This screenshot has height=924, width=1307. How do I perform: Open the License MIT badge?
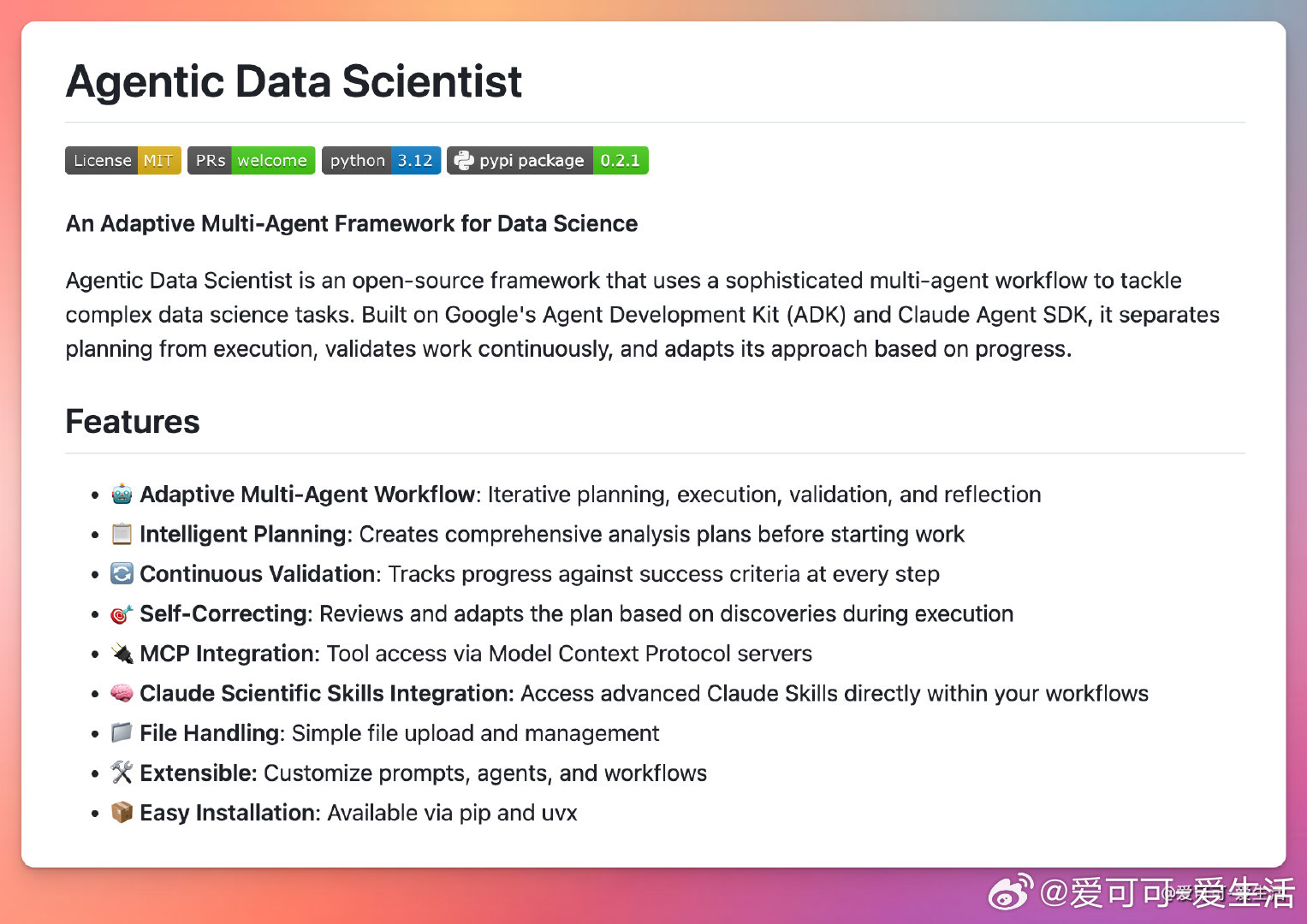(123, 161)
